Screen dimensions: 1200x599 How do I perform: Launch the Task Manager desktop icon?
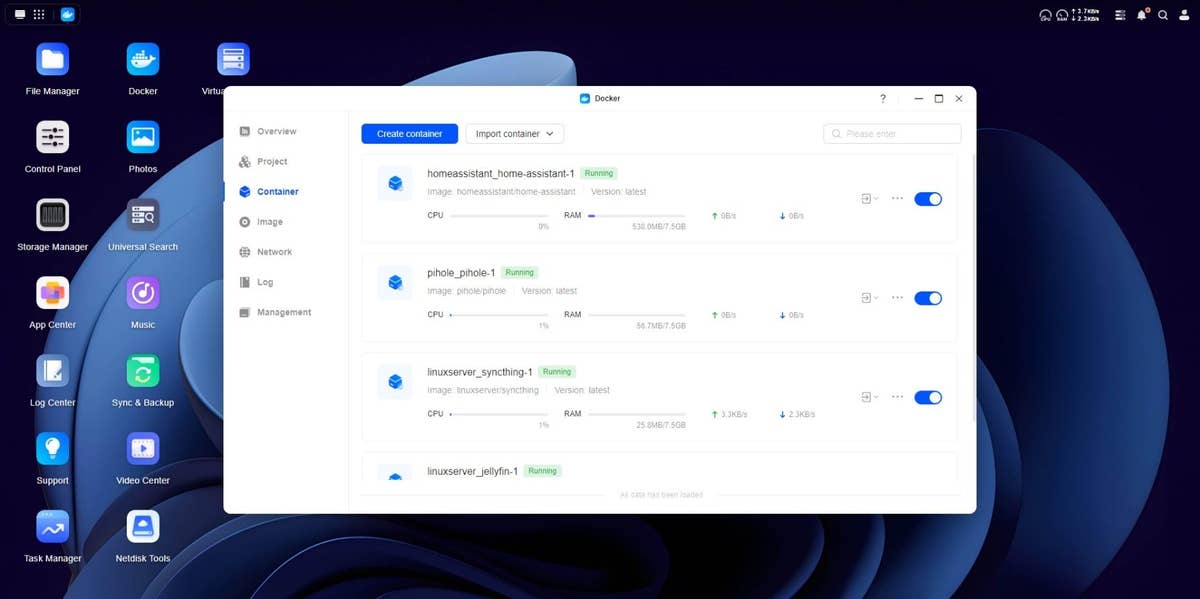[52, 527]
